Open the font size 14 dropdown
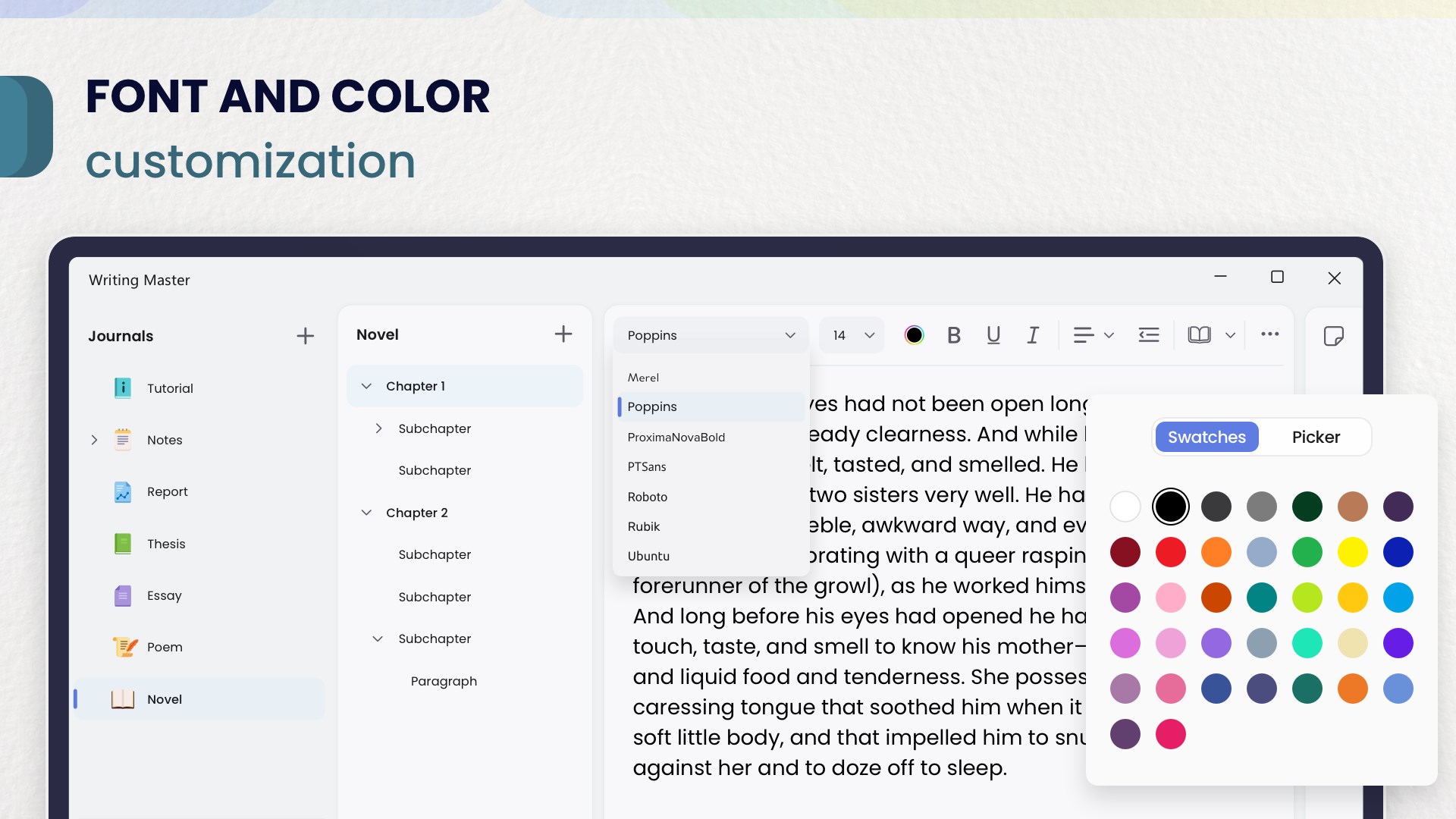The width and height of the screenshot is (1456, 819). [852, 335]
